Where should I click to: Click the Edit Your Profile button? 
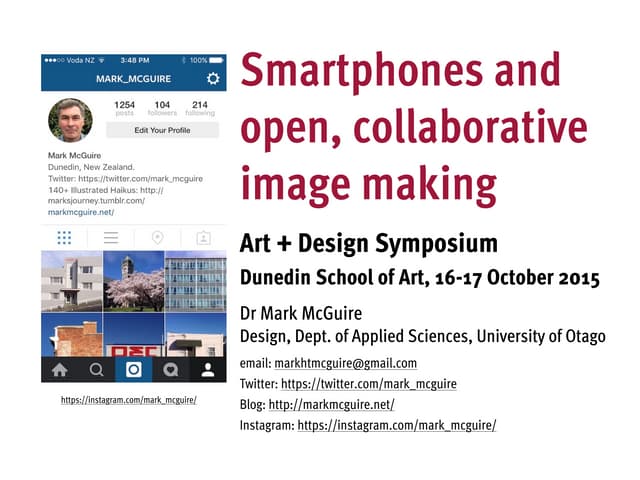(x=161, y=130)
